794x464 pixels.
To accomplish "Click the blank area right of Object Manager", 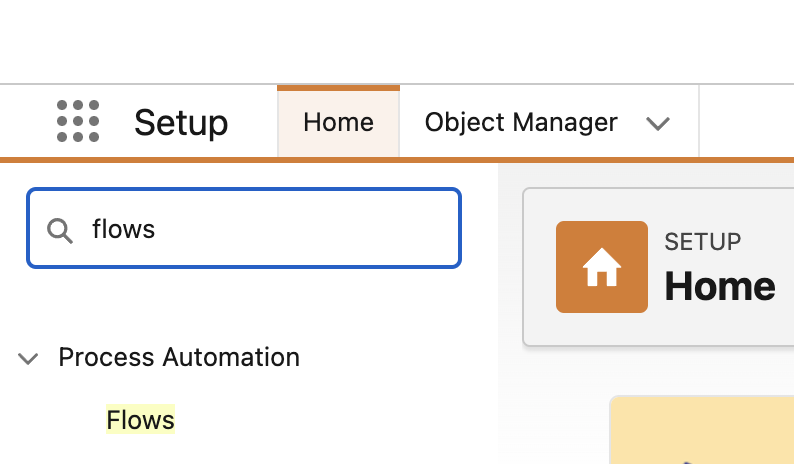I will 745,122.
